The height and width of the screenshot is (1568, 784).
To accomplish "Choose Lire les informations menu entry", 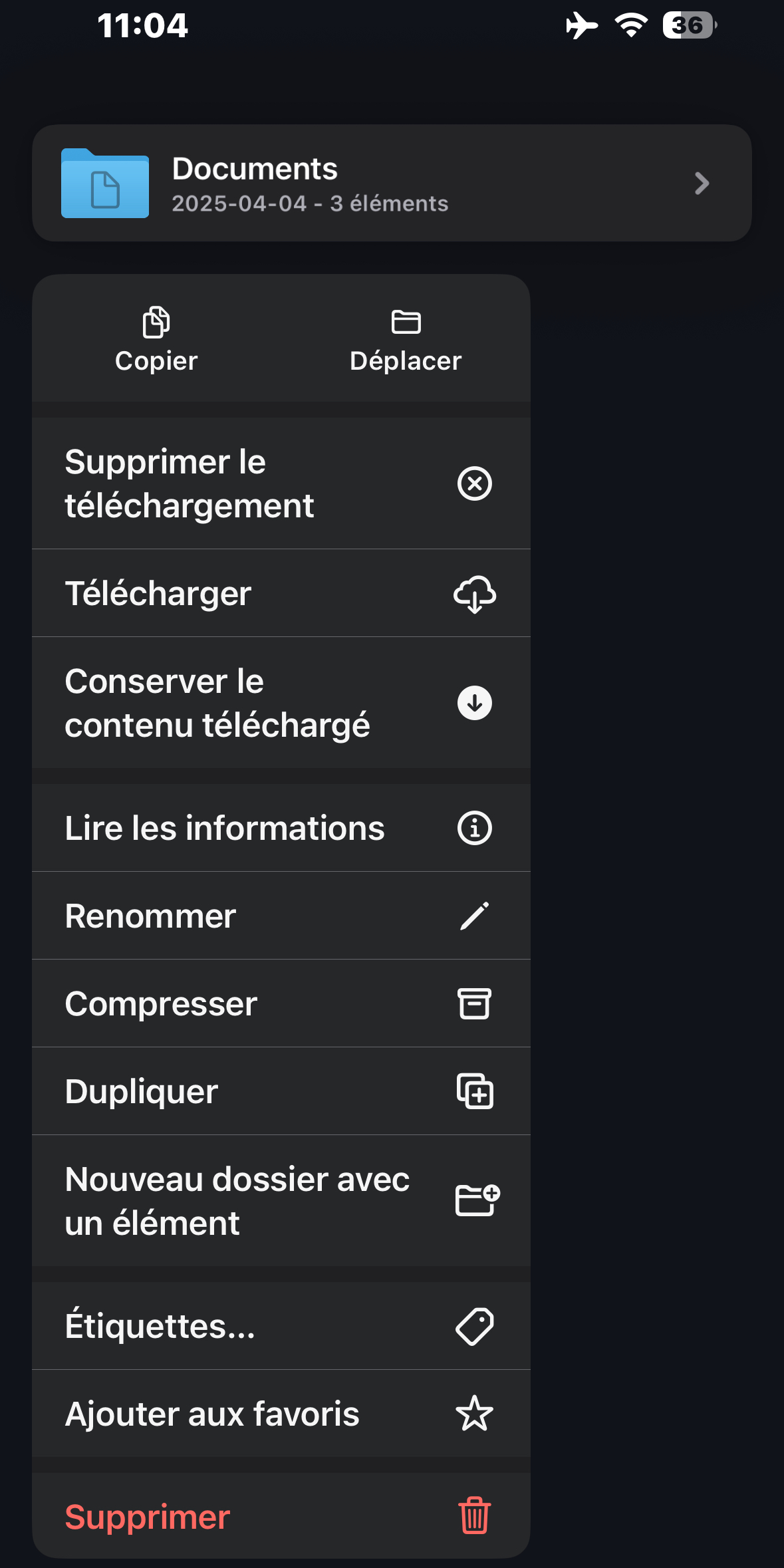I will coord(225,829).
